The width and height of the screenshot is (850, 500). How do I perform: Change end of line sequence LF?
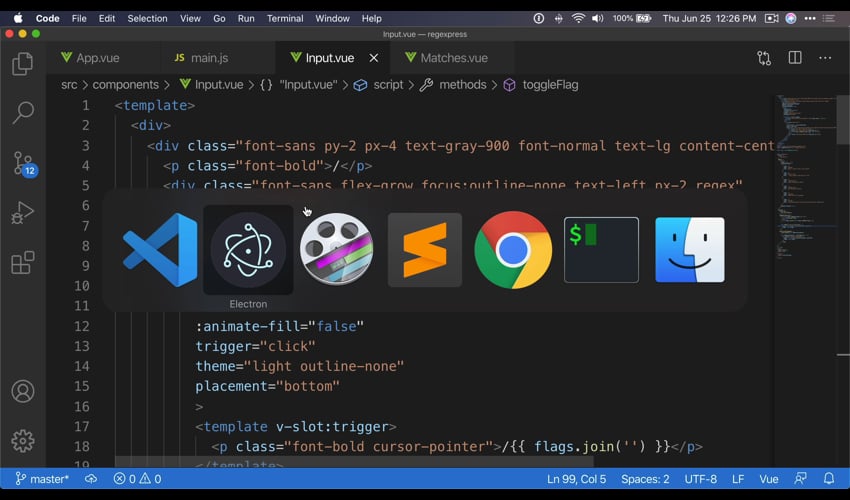(738, 479)
